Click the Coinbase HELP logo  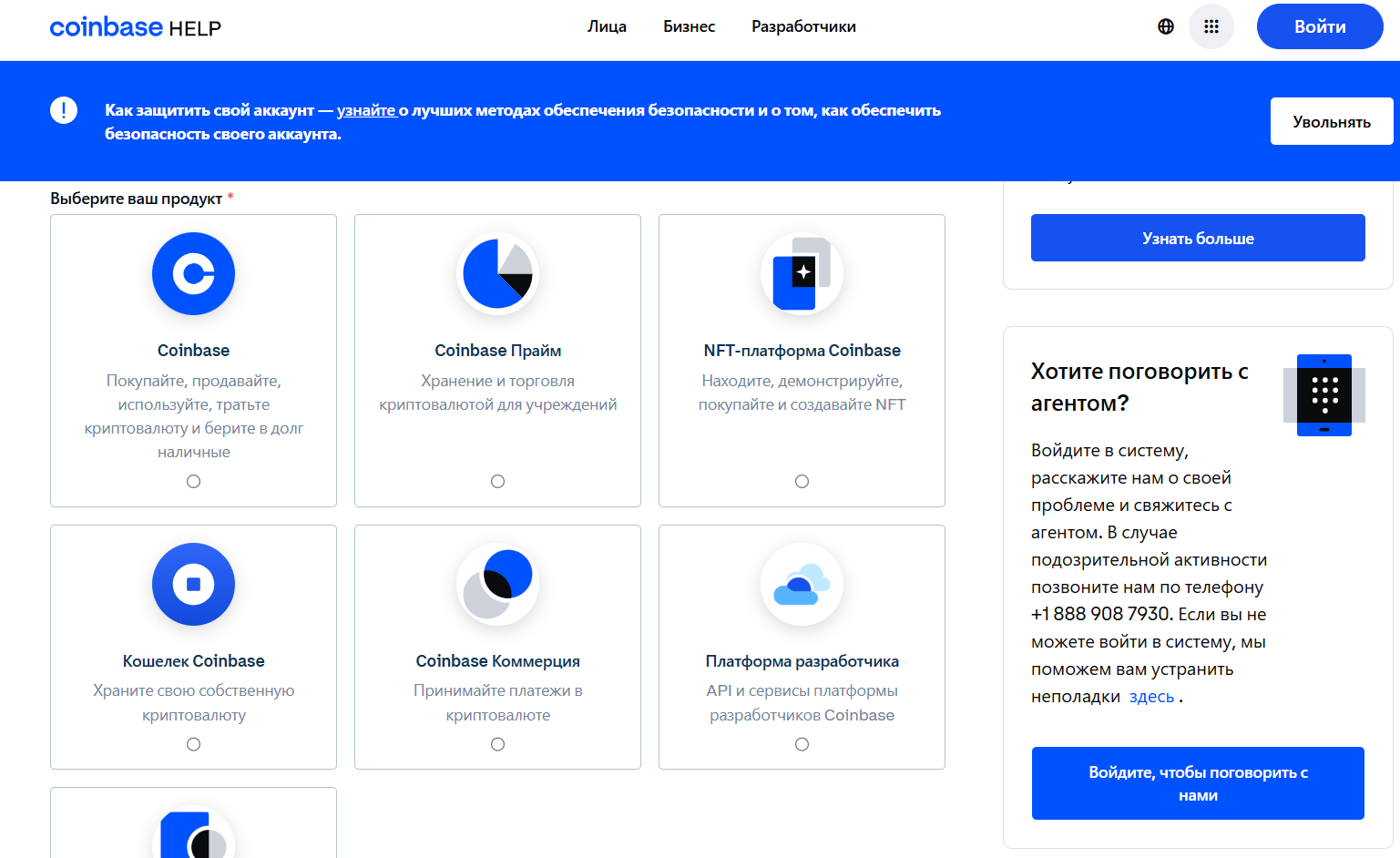tap(136, 27)
